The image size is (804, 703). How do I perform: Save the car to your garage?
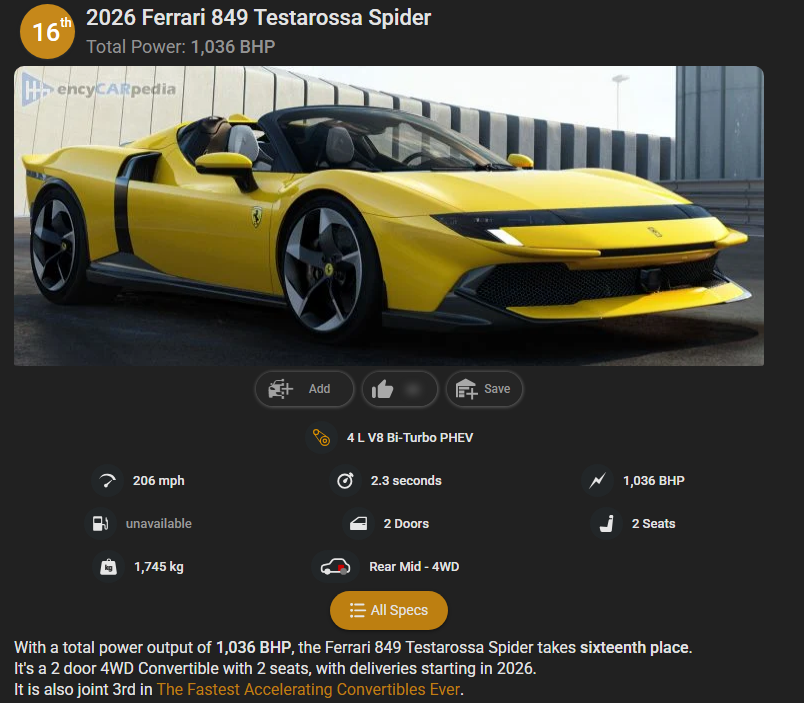pyautogui.click(x=484, y=389)
